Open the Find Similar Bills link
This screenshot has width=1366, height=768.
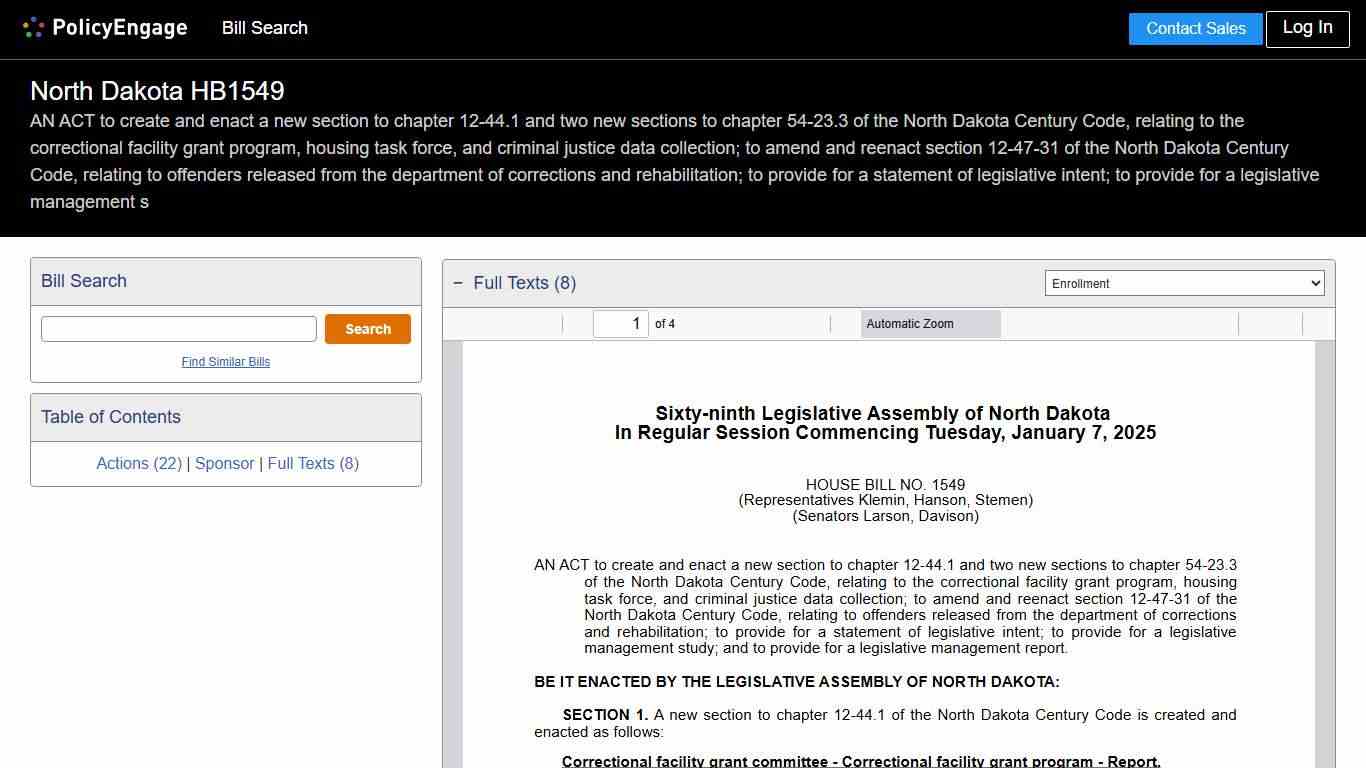point(226,361)
